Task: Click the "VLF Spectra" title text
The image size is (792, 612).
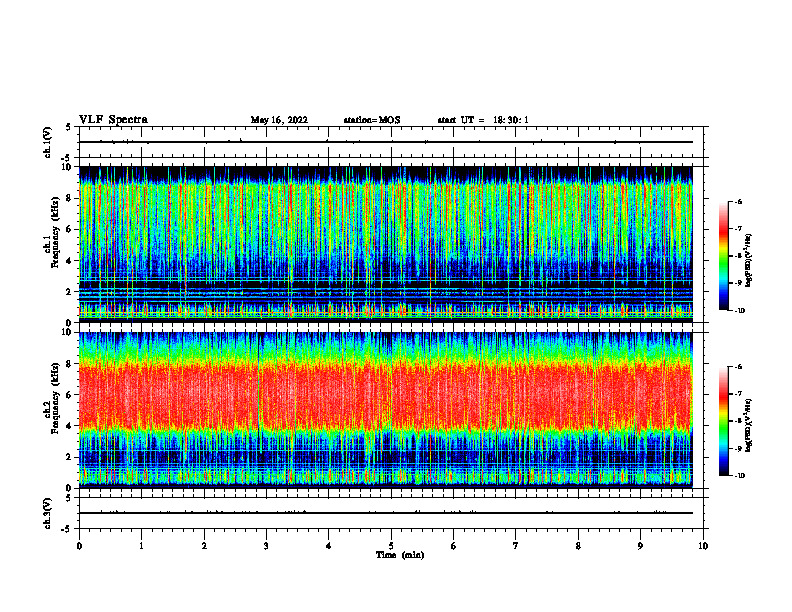Action: coord(114,120)
